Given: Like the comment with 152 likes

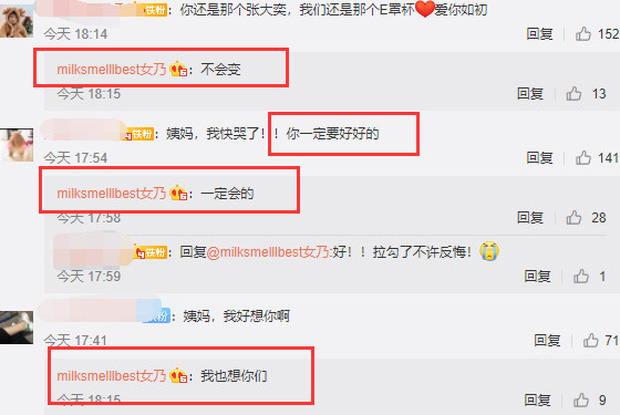Looking at the screenshot, I should pyautogui.click(x=583, y=34).
